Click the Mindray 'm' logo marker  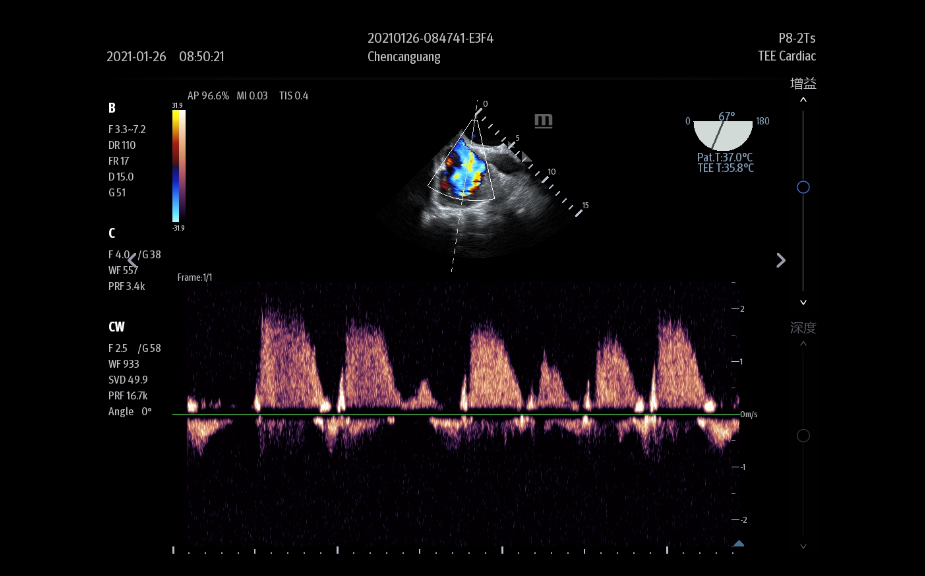(x=543, y=121)
